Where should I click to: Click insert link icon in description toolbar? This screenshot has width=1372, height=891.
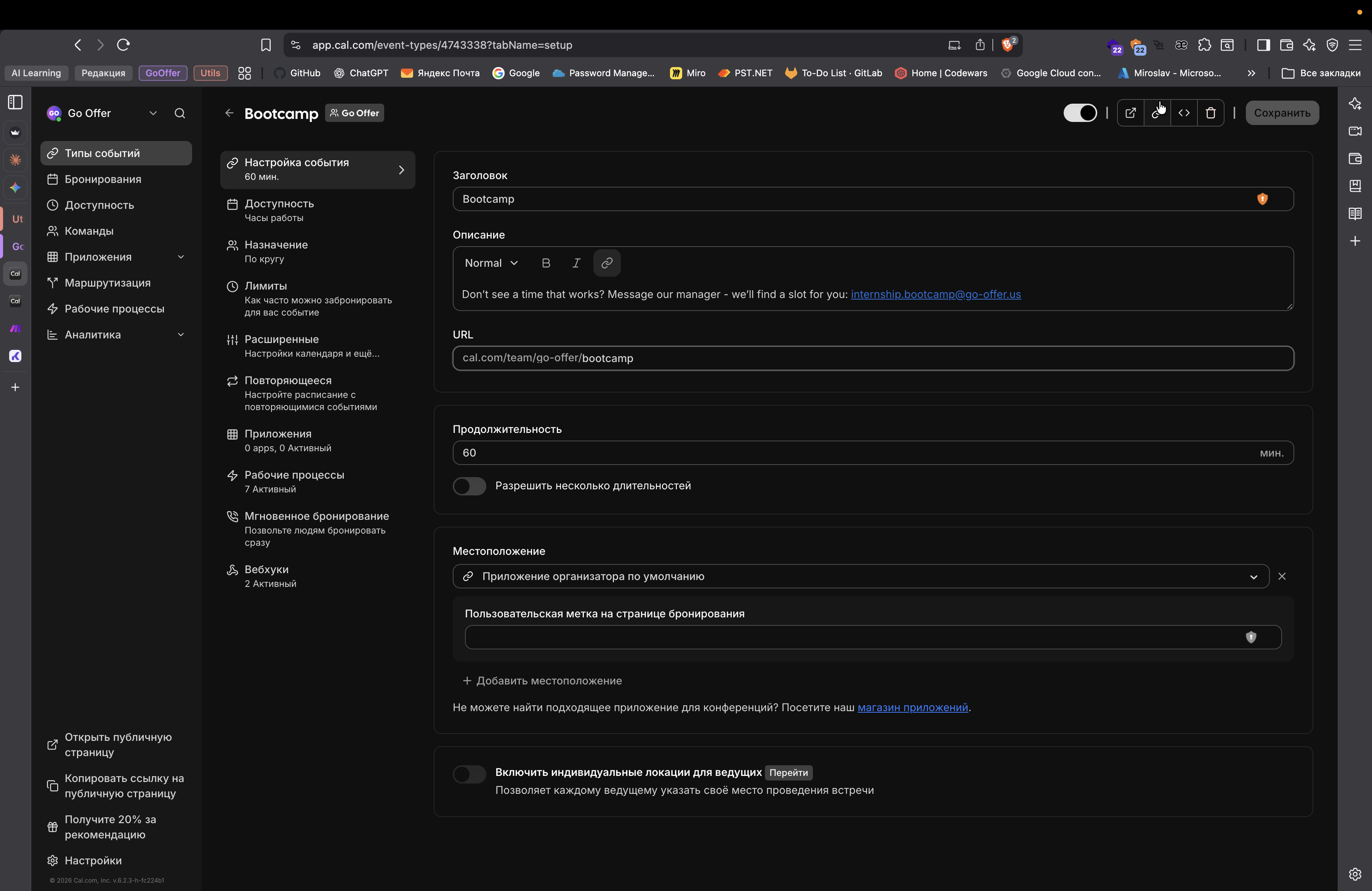coord(606,263)
